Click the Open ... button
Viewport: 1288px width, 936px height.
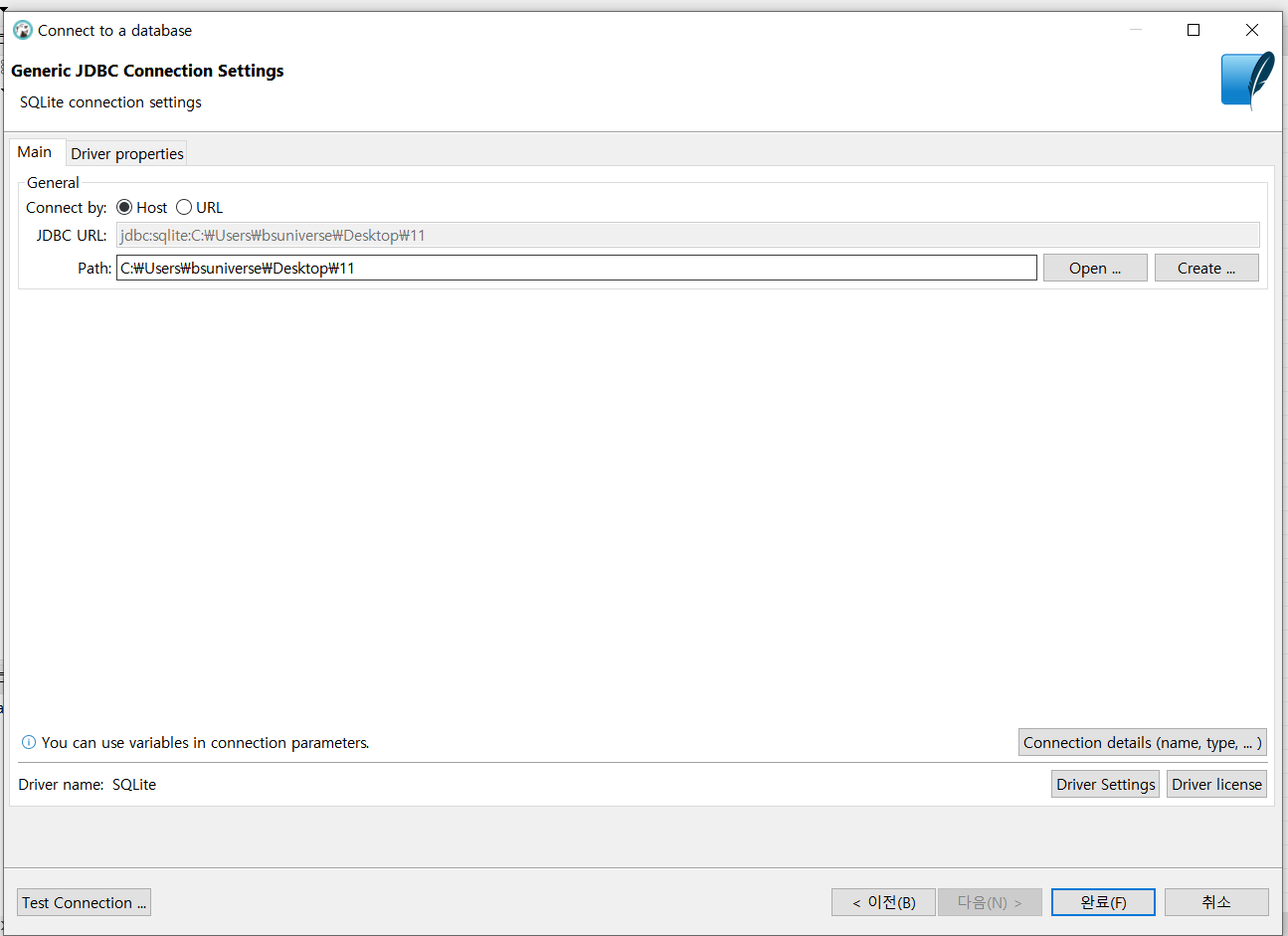1095,268
